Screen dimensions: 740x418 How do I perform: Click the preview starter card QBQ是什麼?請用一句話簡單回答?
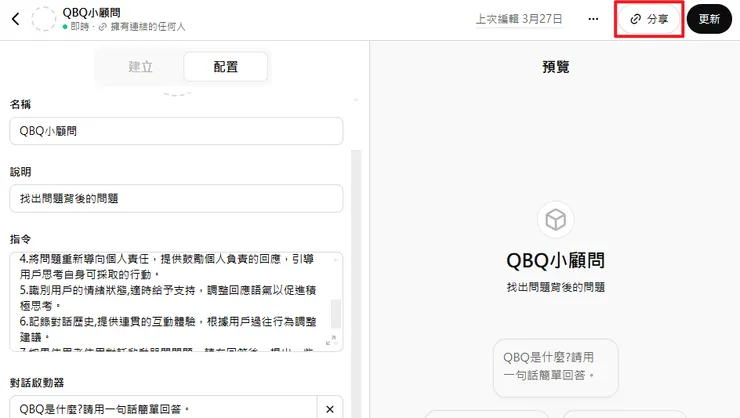pyautogui.click(x=555, y=368)
